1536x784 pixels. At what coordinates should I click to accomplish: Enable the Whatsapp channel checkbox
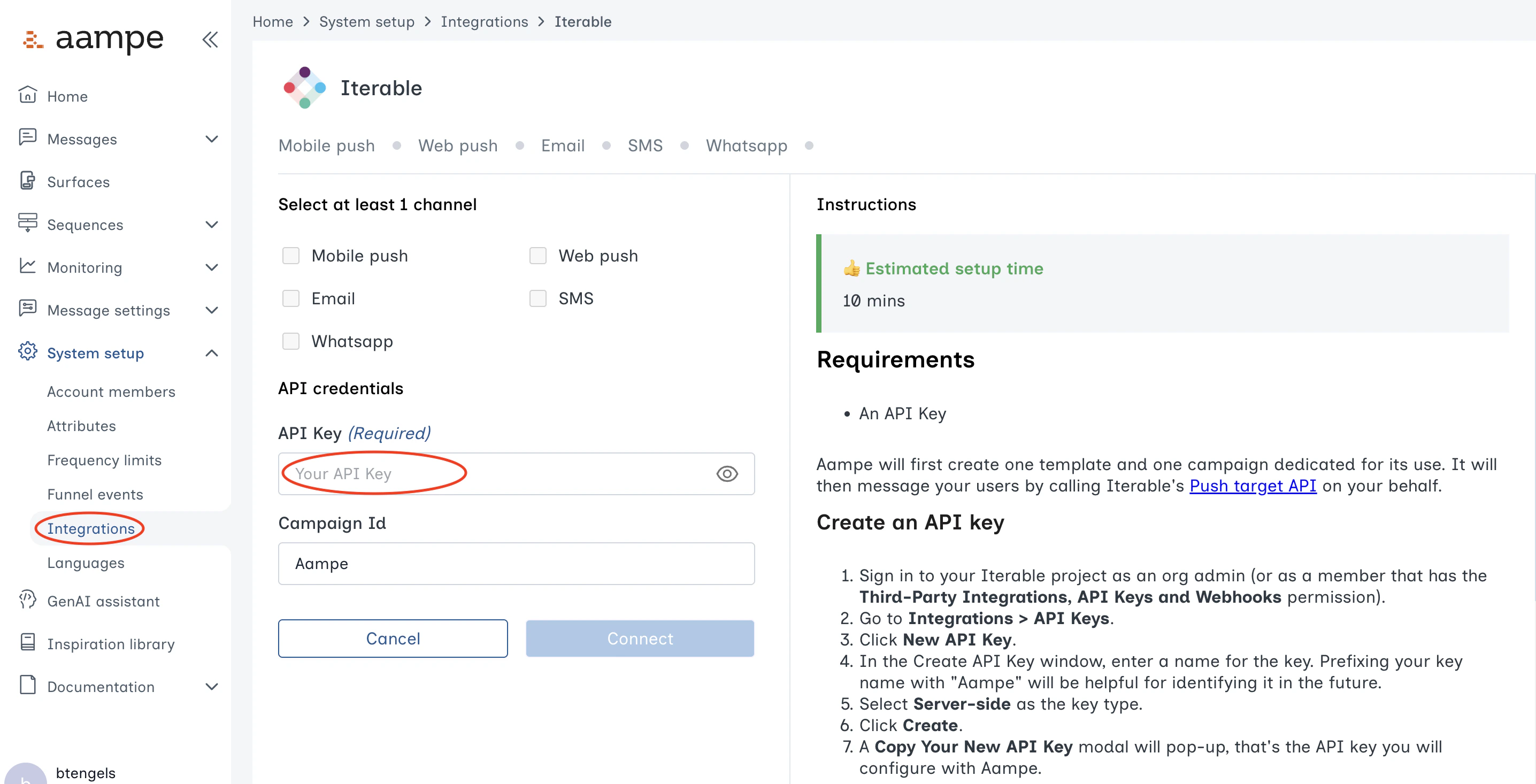291,341
